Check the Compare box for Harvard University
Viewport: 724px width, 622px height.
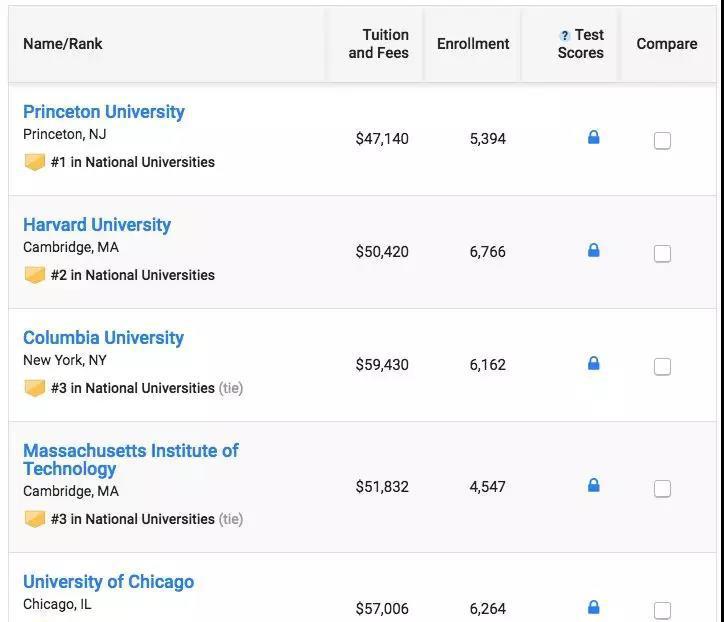(662, 254)
